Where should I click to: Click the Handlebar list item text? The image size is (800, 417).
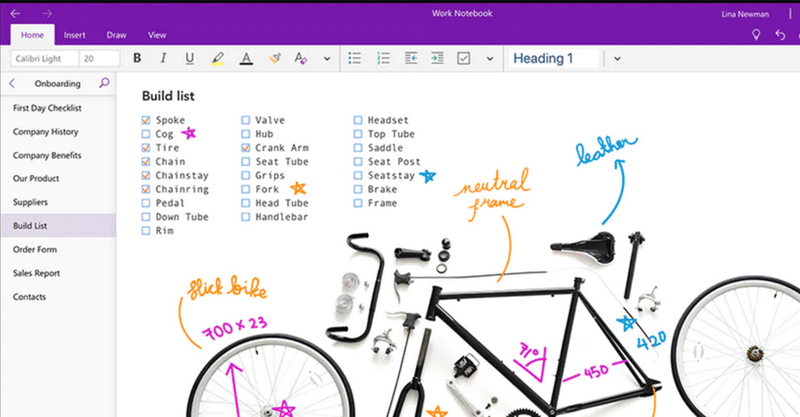click(282, 216)
